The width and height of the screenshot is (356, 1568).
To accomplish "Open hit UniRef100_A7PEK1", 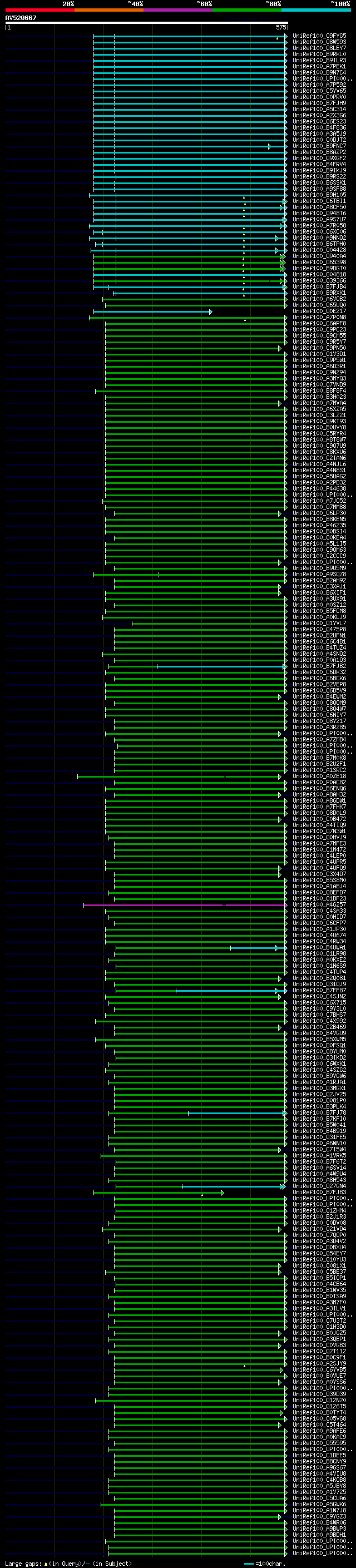I will point(319,66).
